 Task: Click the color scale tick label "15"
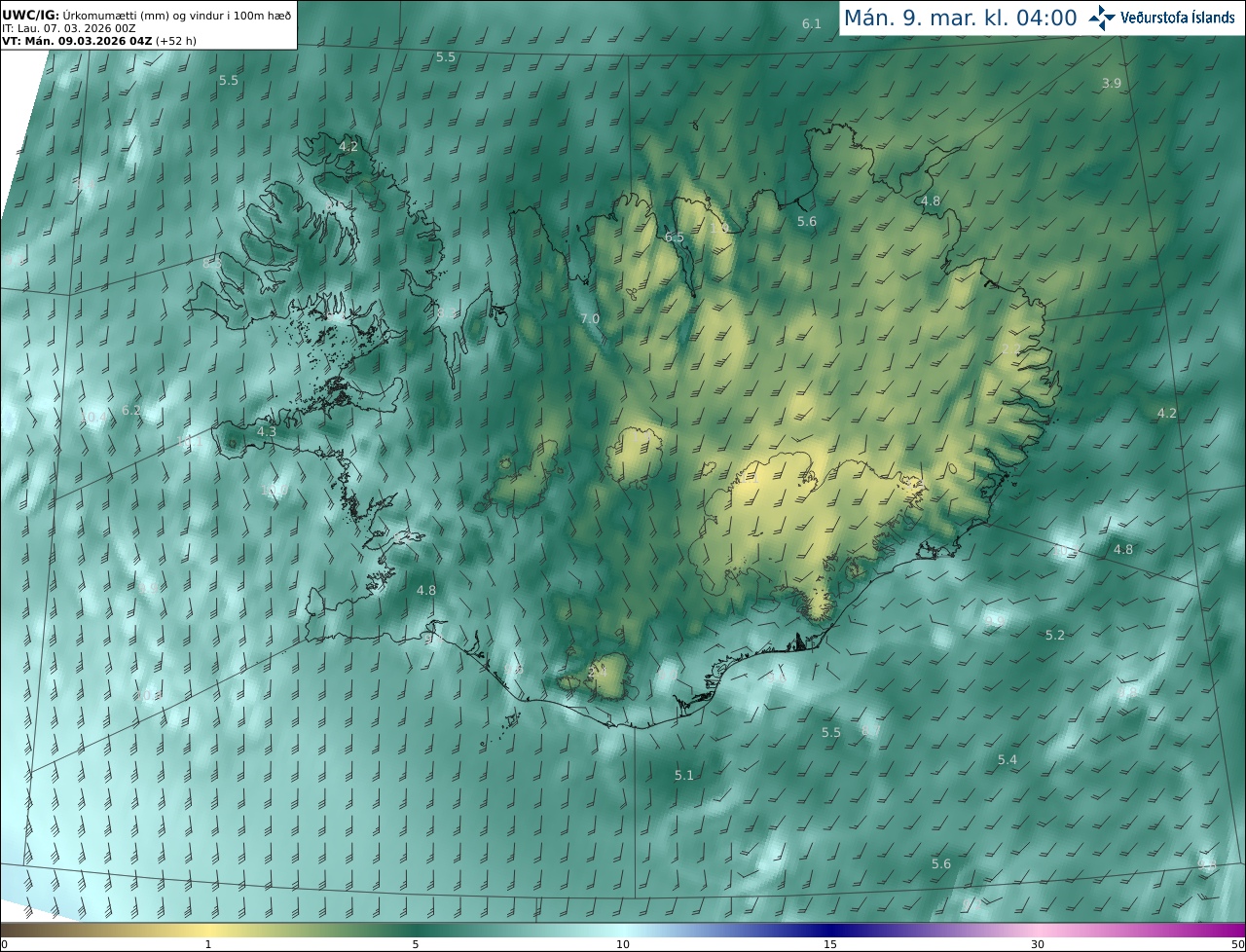[830, 945]
